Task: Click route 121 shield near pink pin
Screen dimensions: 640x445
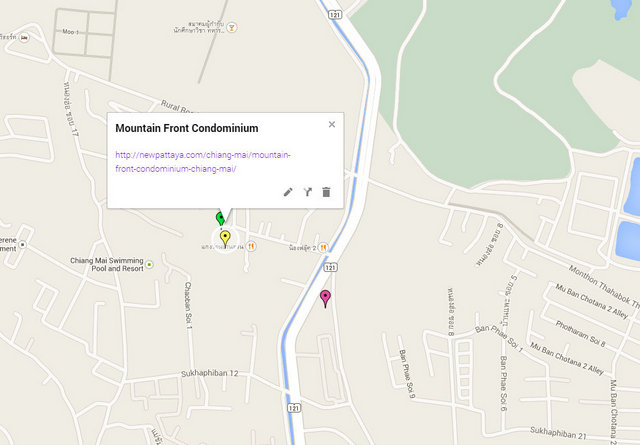Action: [331, 267]
